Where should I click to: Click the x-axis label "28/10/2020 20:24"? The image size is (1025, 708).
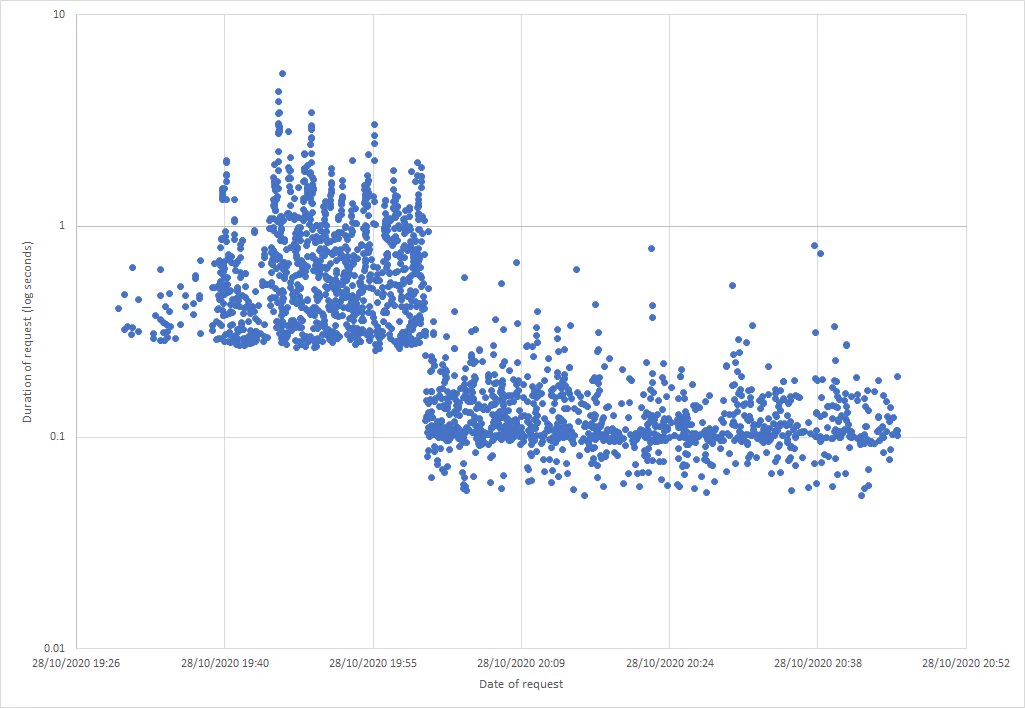[x=670, y=664]
